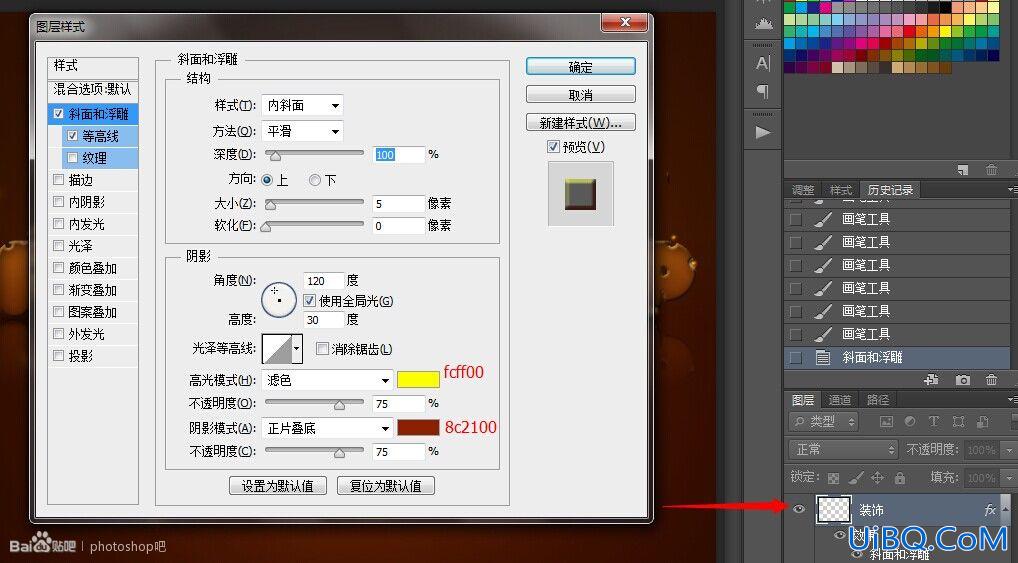Image resolution: width=1018 pixels, height=563 pixels.
Task: Open the dark red shadow color swatch
Action: [418, 427]
